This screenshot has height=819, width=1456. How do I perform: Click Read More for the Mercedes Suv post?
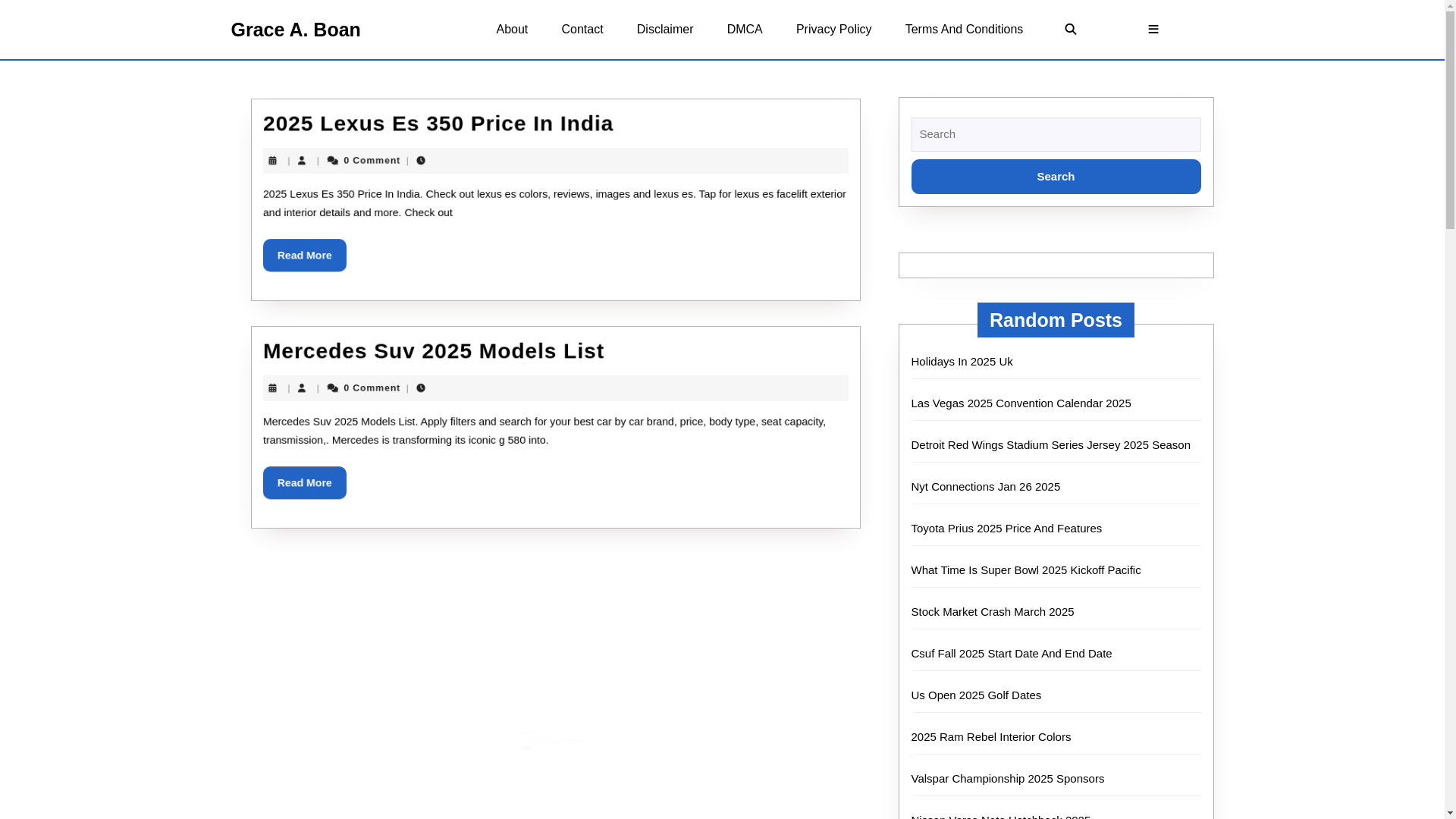pos(305,483)
